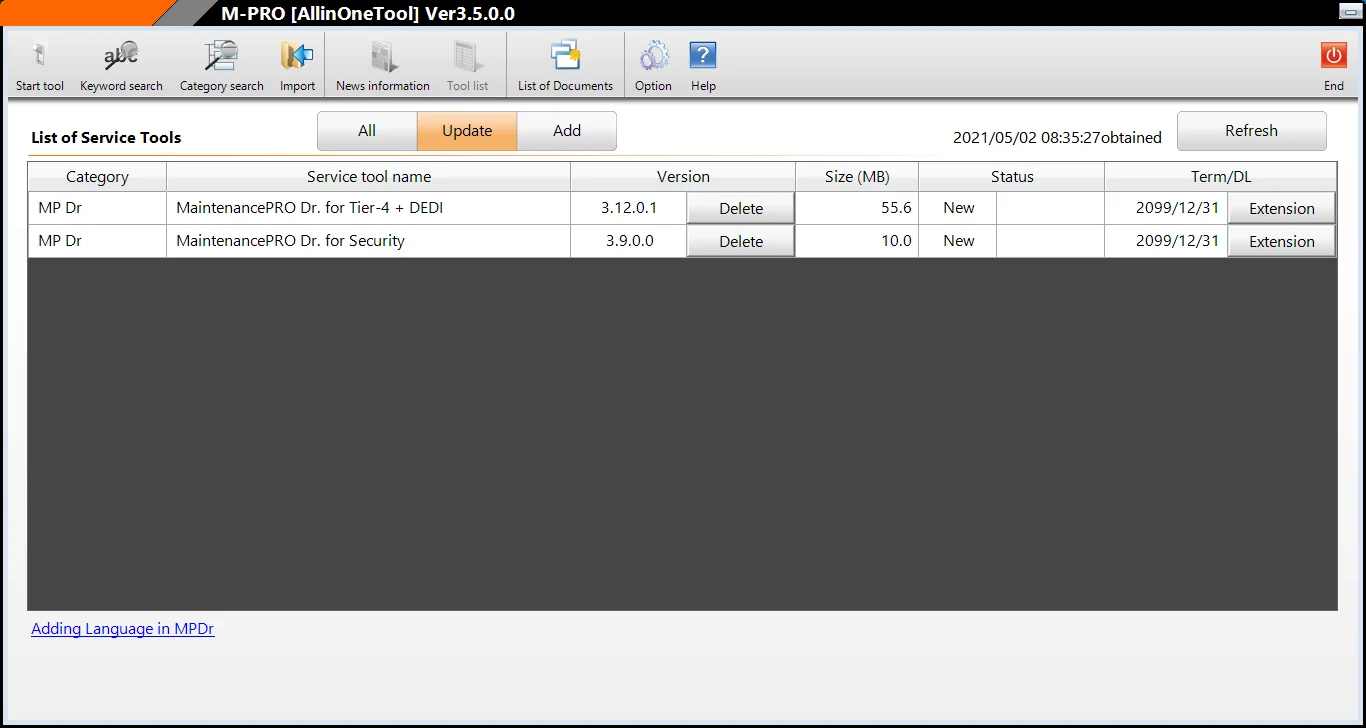
Task: Delete MaintenancePRO Dr. for Security
Action: pos(741,241)
